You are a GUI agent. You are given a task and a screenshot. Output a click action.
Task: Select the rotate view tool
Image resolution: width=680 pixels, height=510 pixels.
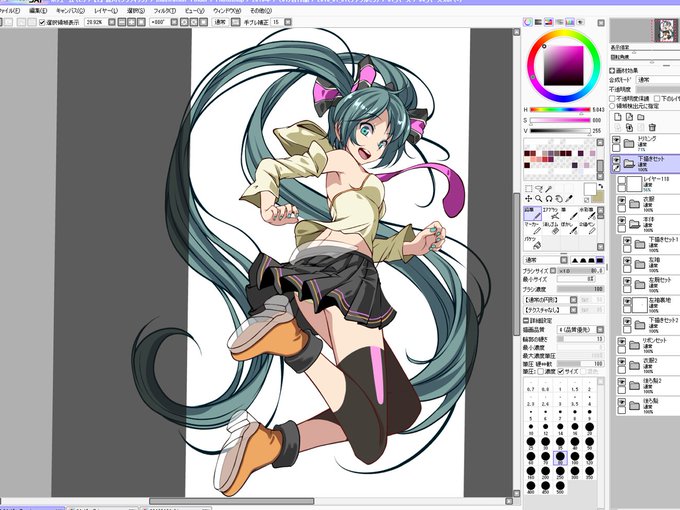point(549,199)
